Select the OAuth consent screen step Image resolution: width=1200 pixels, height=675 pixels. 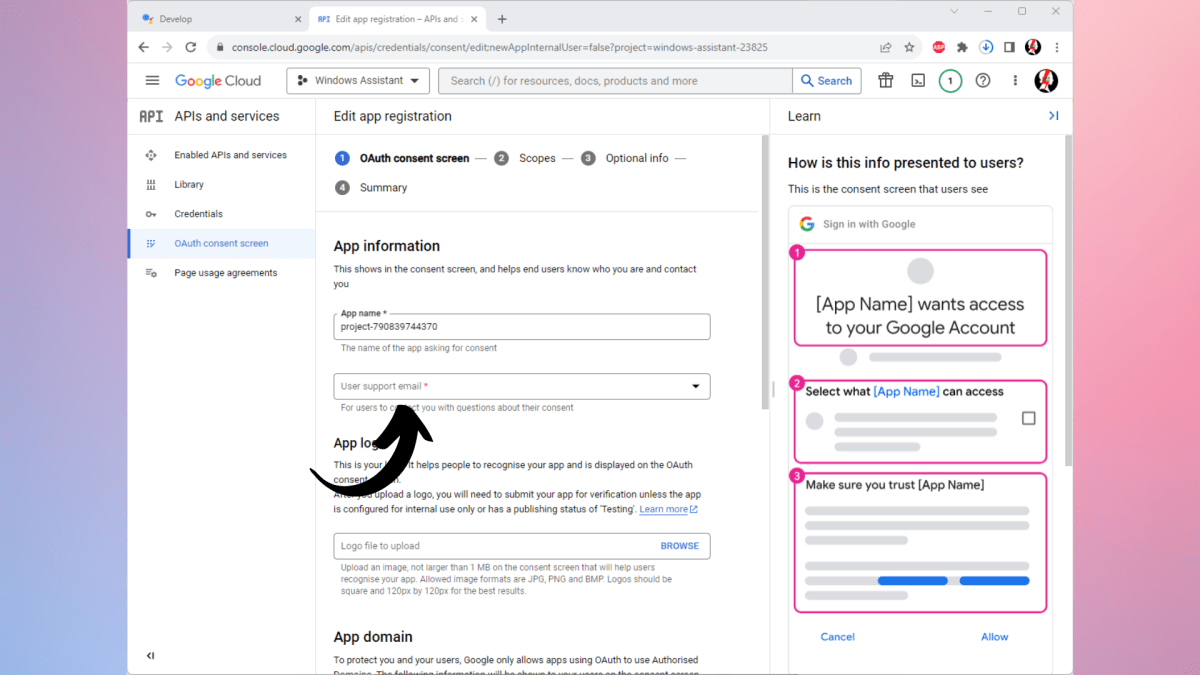click(x=402, y=158)
